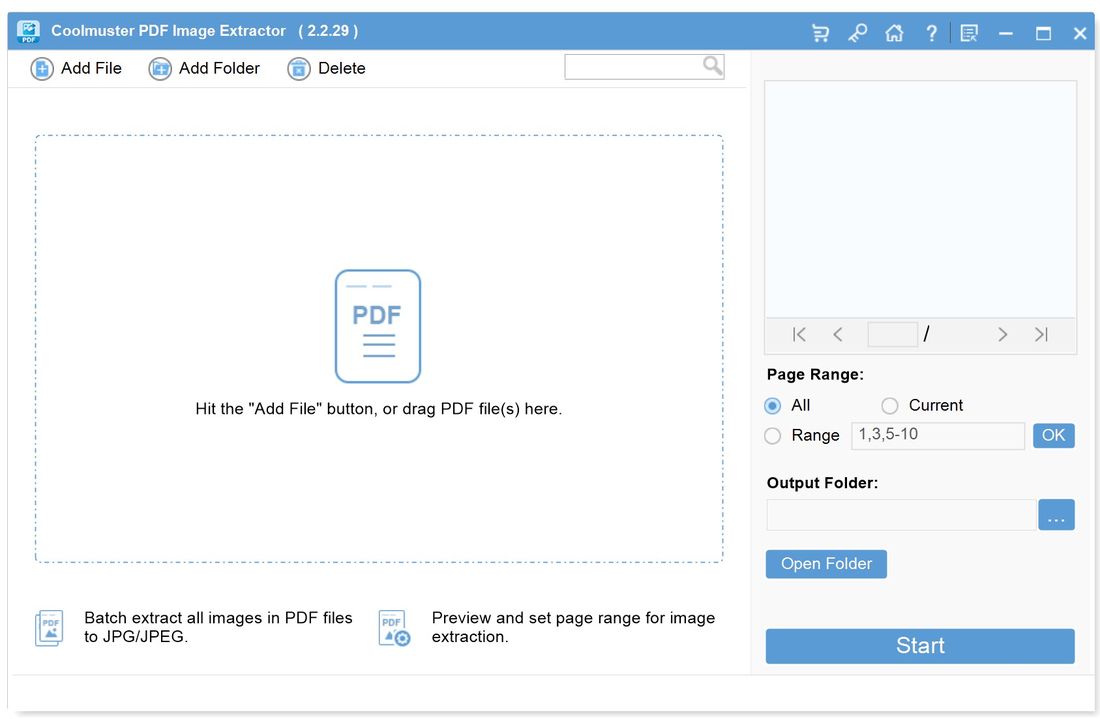Viewport: 1100px width, 719px height.
Task: Jump to first page with leftmost navigation arrow
Action: [x=798, y=334]
